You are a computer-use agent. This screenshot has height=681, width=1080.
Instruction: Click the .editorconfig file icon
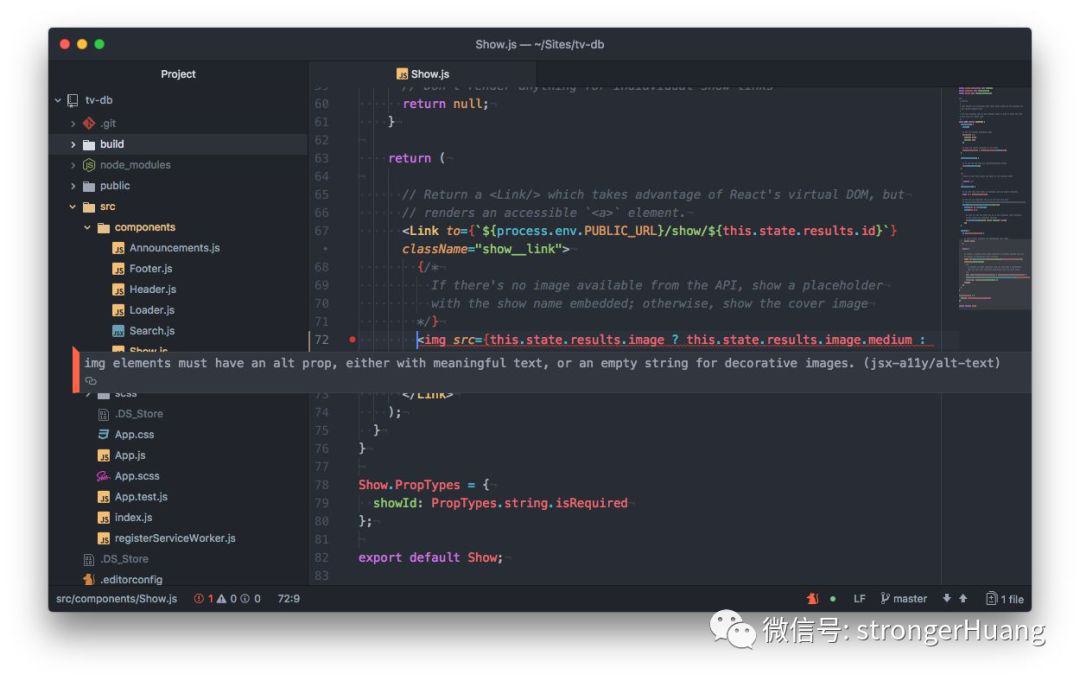[89, 580]
